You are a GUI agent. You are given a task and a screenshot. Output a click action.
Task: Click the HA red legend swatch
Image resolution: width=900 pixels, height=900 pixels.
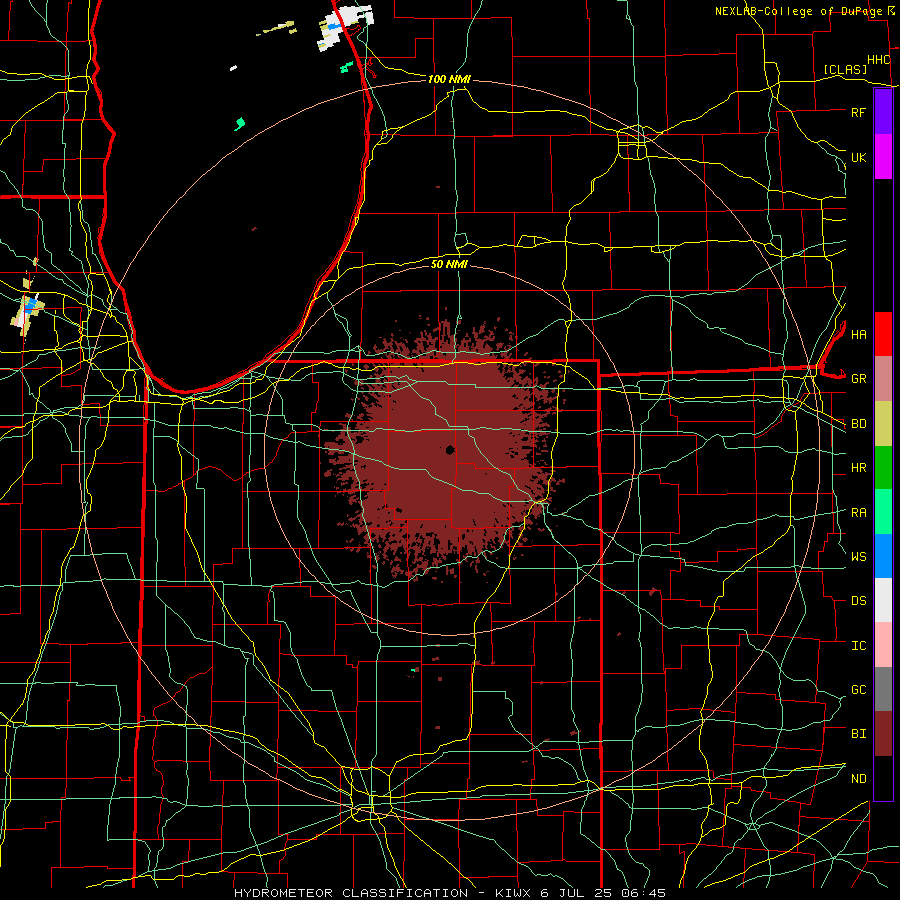click(x=883, y=334)
